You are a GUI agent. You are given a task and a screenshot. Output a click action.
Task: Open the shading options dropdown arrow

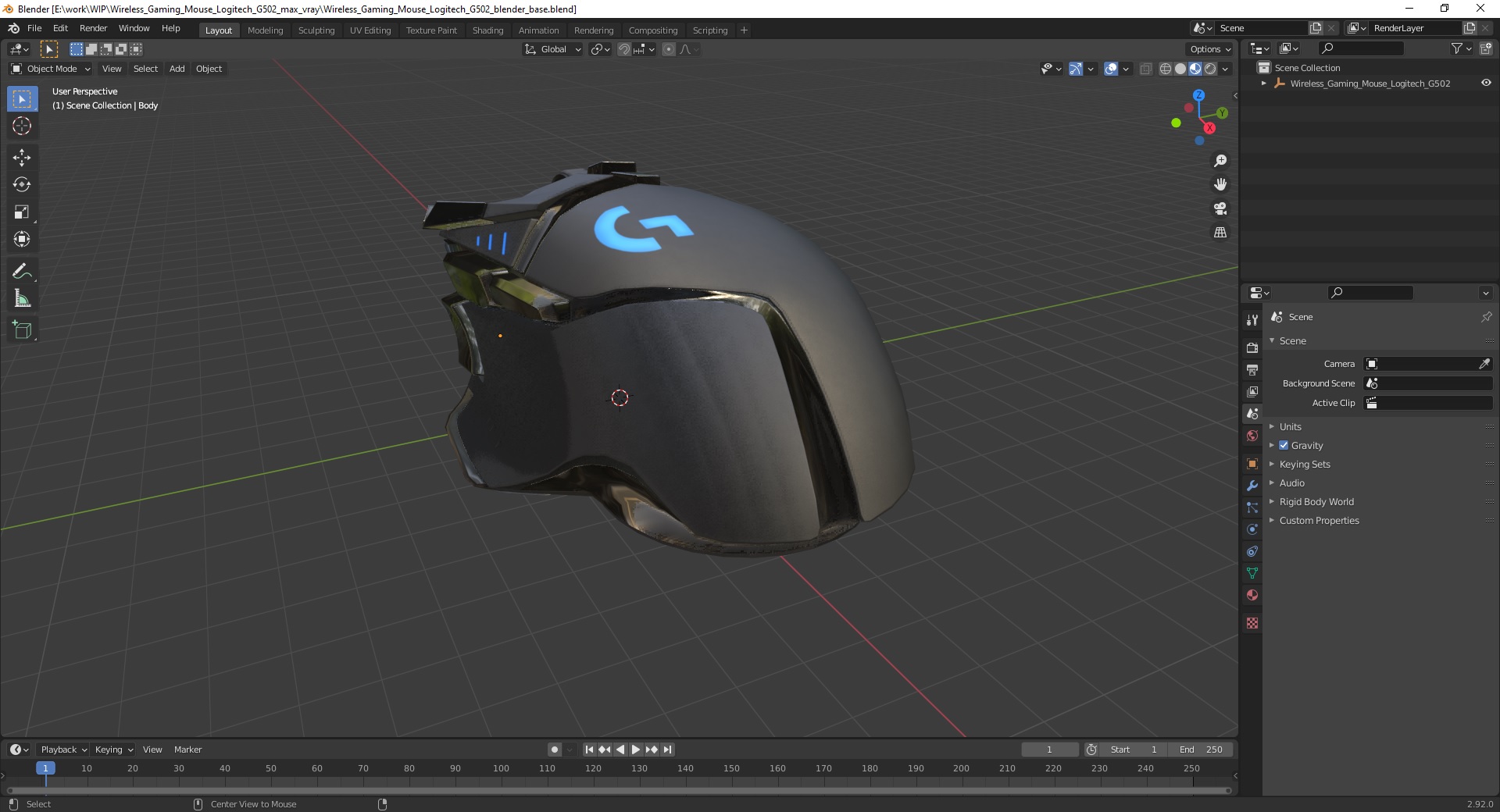(x=1225, y=69)
